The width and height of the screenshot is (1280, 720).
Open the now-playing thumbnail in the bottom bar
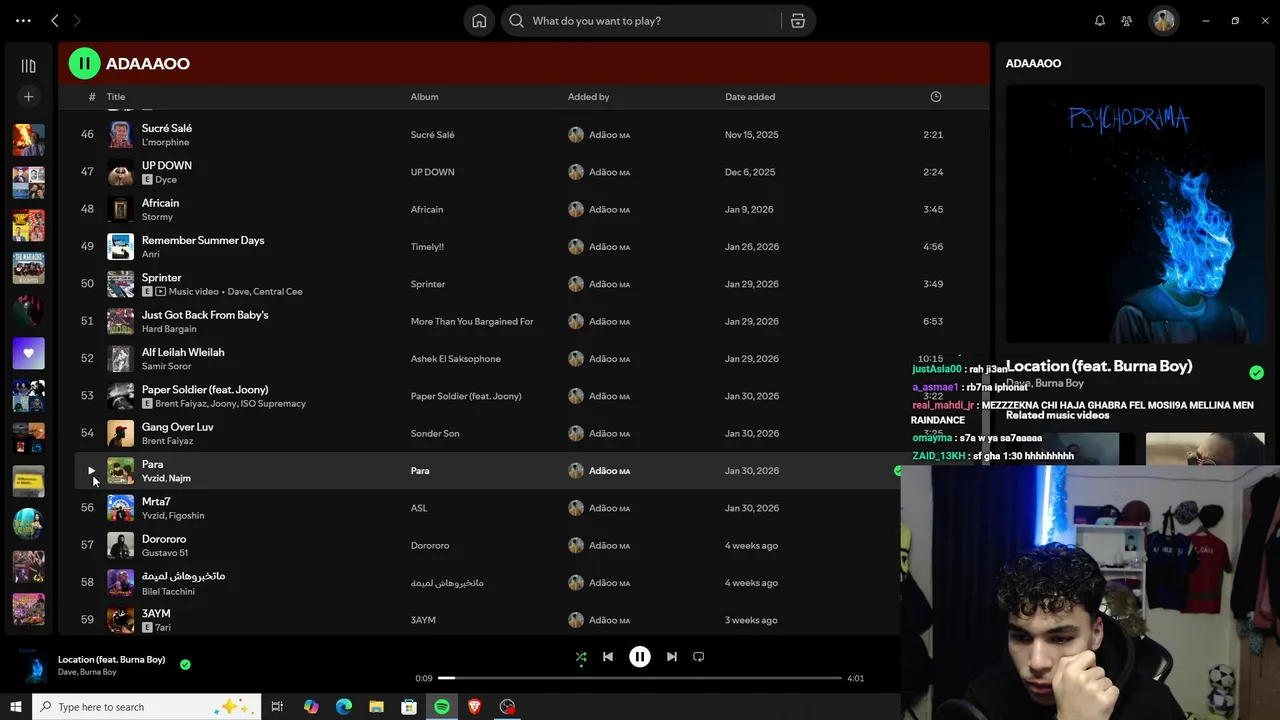pos(36,665)
